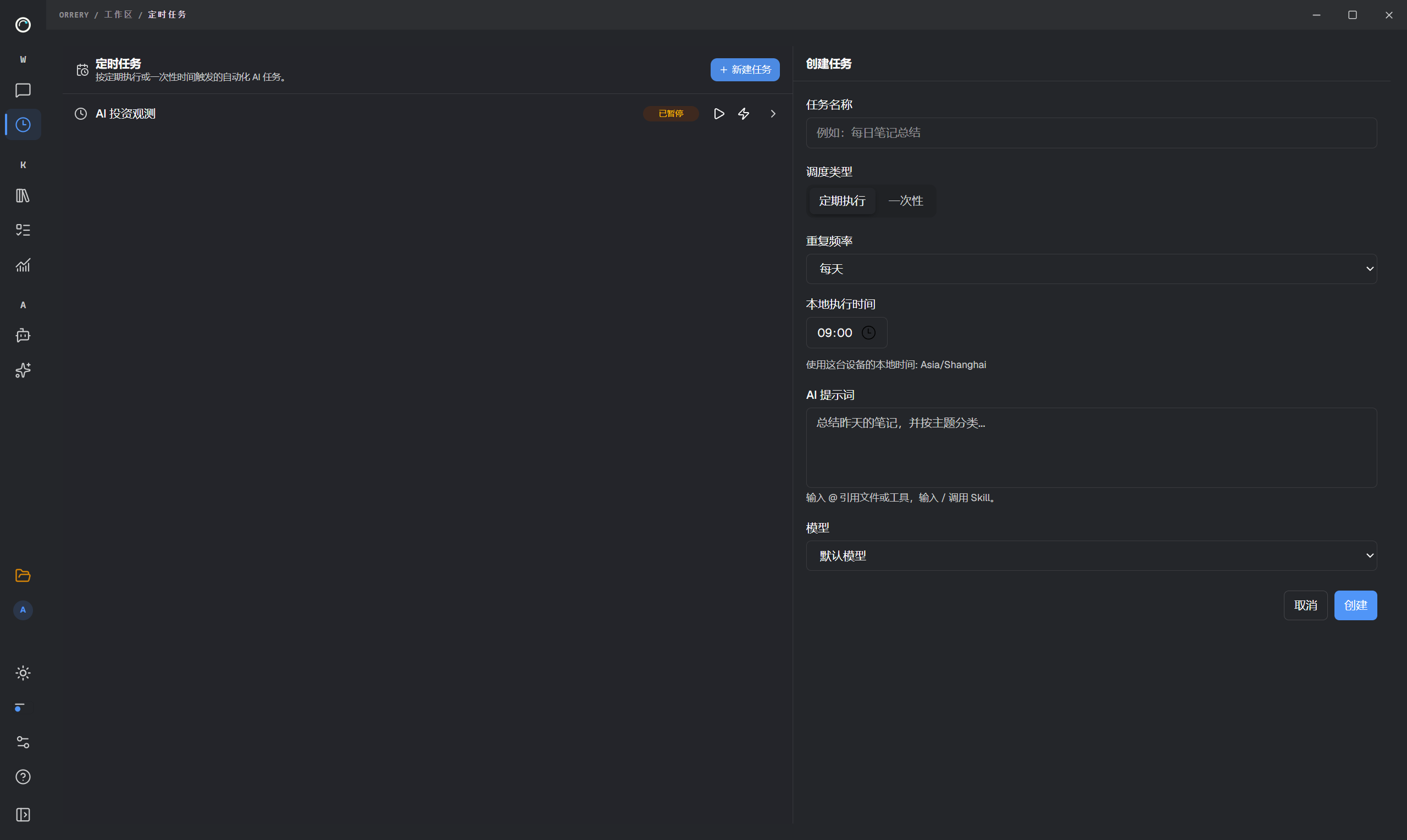Click the 已暂停 status badge
This screenshot has height=840, width=1407.
pyautogui.click(x=671, y=114)
